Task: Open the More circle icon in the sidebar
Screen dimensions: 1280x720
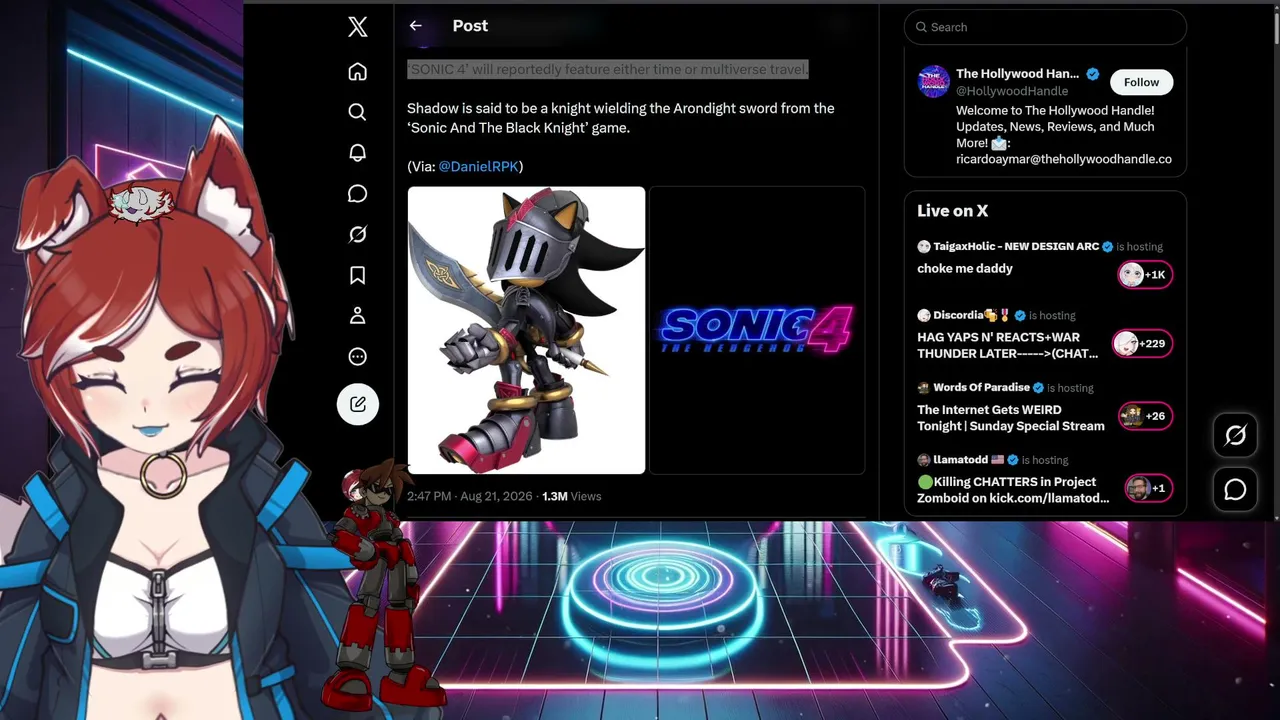Action: coord(357,357)
